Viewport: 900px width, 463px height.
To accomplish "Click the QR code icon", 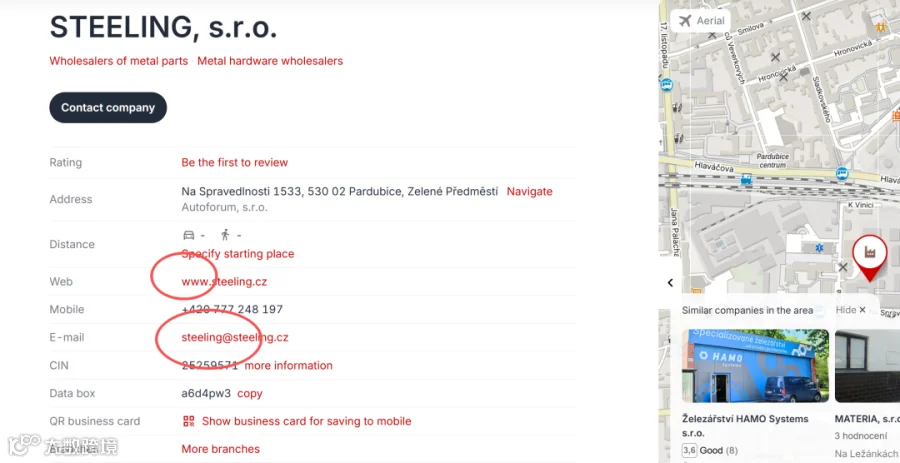I will tap(188, 421).
